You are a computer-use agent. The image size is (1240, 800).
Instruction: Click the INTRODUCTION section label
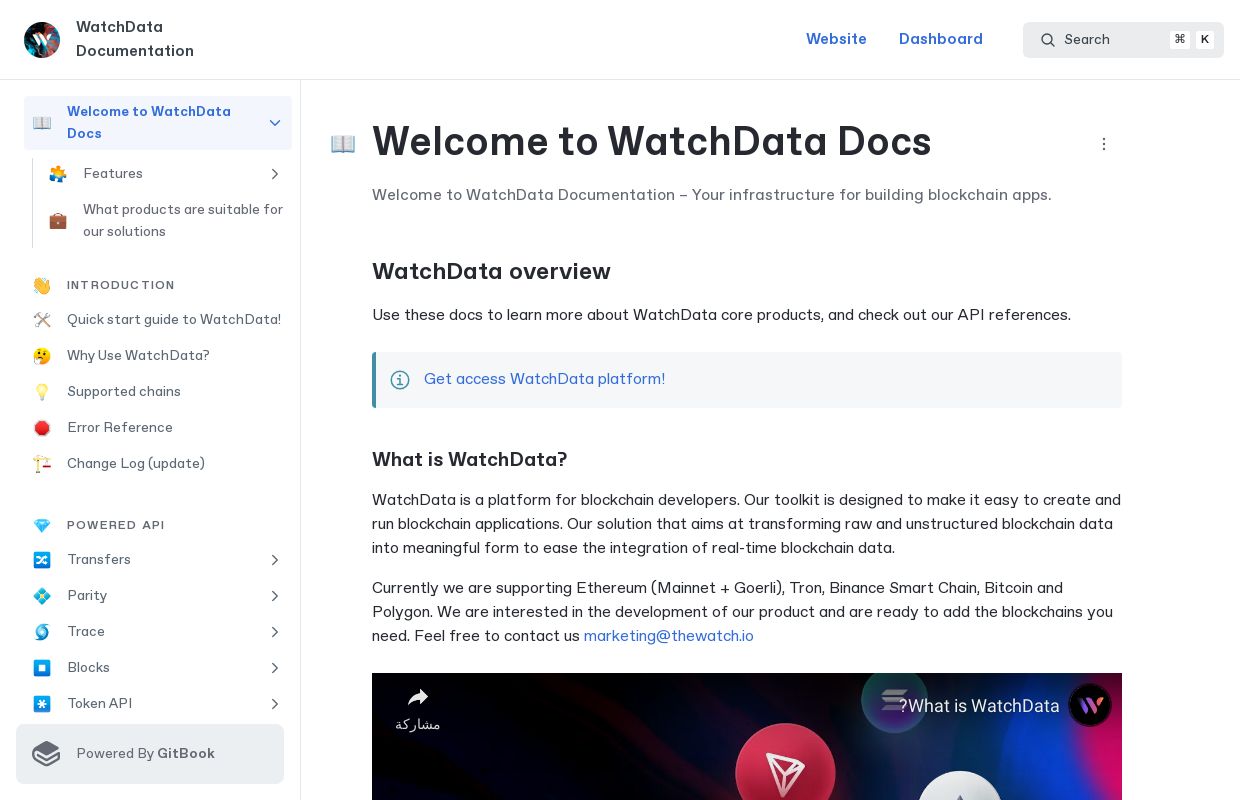pyautogui.click(x=121, y=286)
